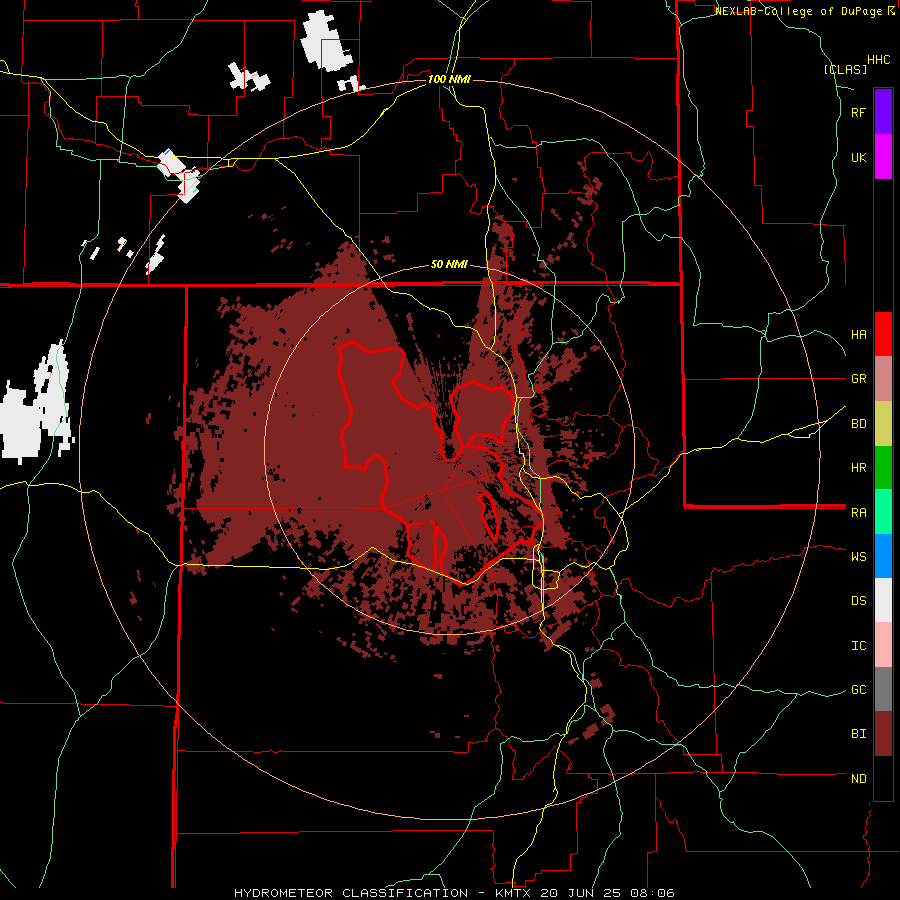Screen dimensions: 900x900
Task: Click the UK magenta legend swatch
Action: (x=883, y=157)
